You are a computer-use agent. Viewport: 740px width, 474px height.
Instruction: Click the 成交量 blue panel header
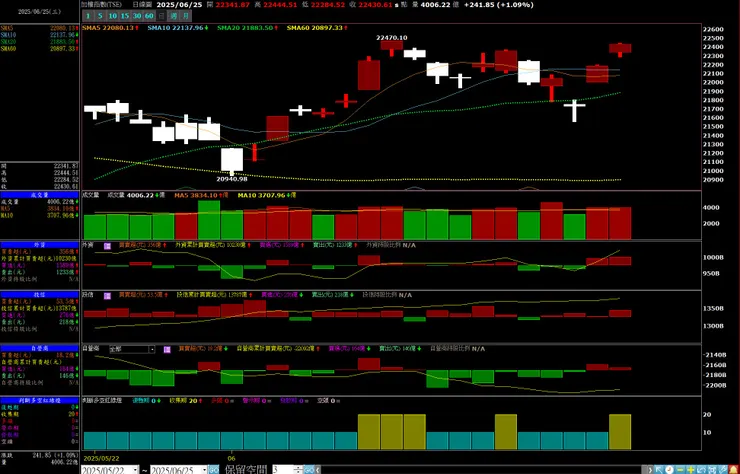pos(39,195)
